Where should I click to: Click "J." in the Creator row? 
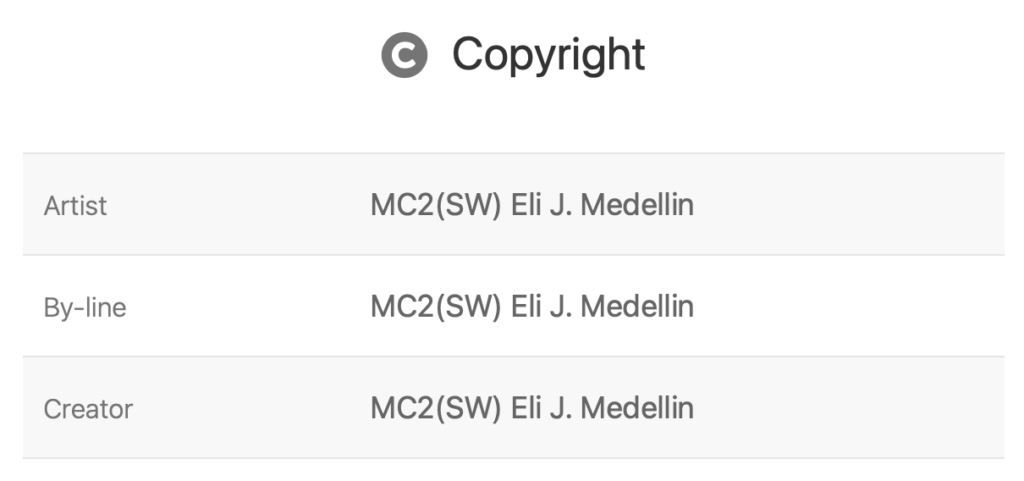pyautogui.click(x=560, y=408)
